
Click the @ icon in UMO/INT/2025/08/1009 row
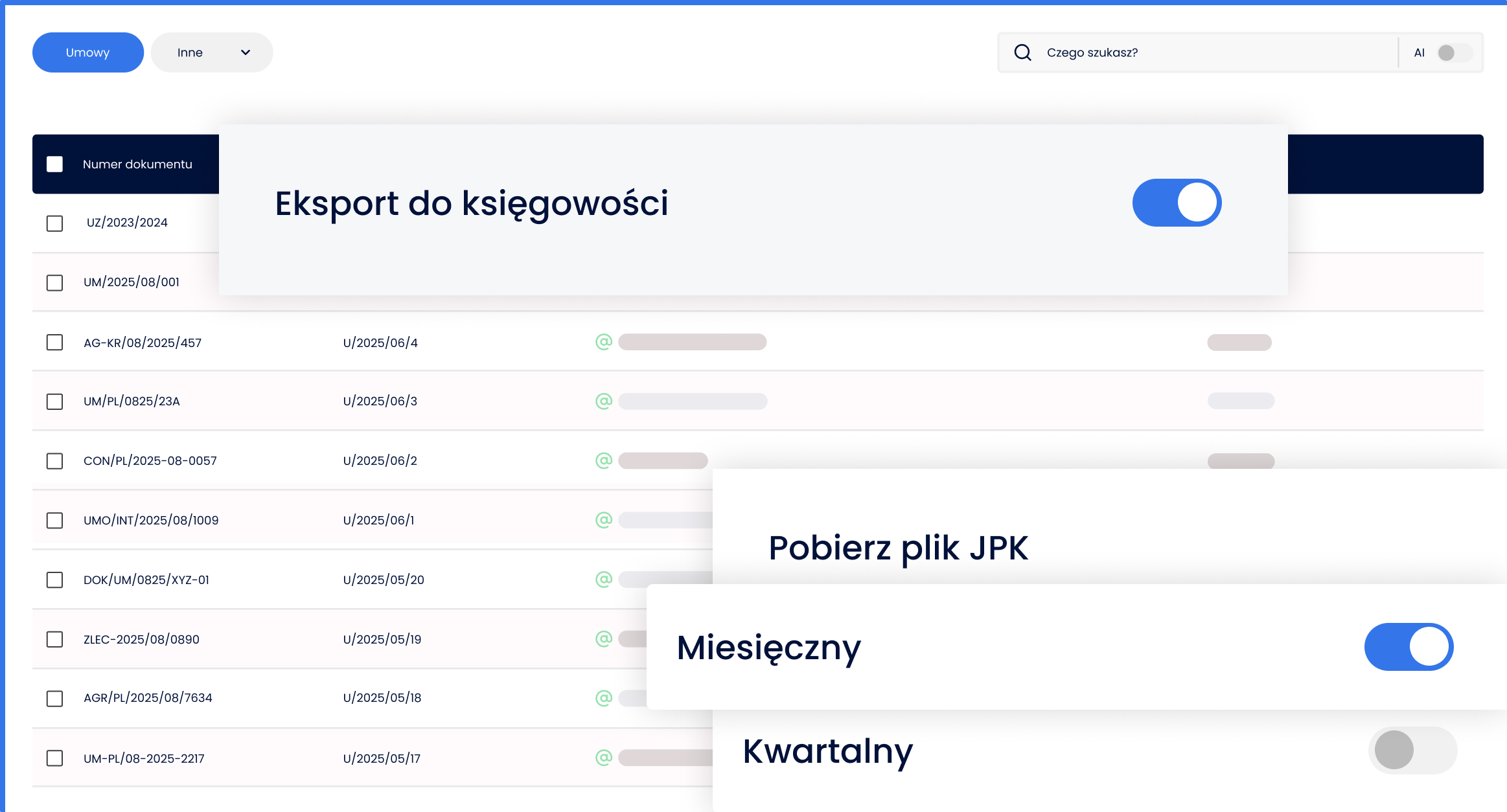pos(604,520)
